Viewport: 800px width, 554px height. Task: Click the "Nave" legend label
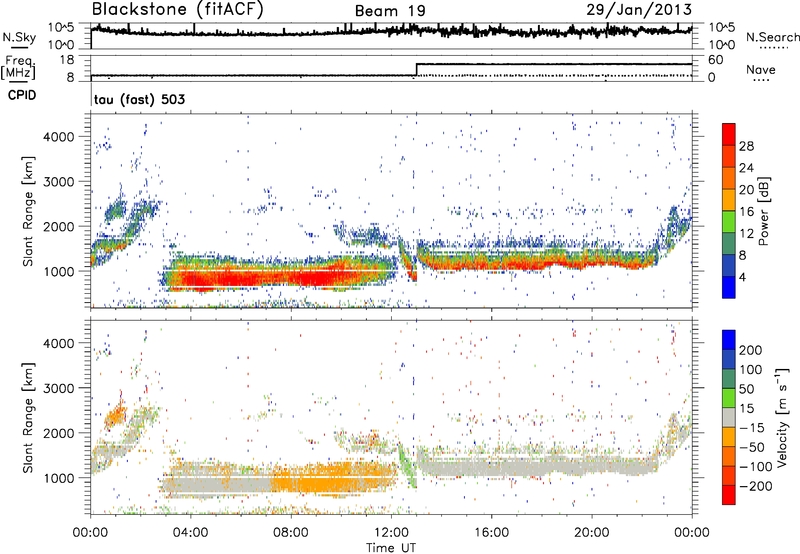tap(761, 70)
